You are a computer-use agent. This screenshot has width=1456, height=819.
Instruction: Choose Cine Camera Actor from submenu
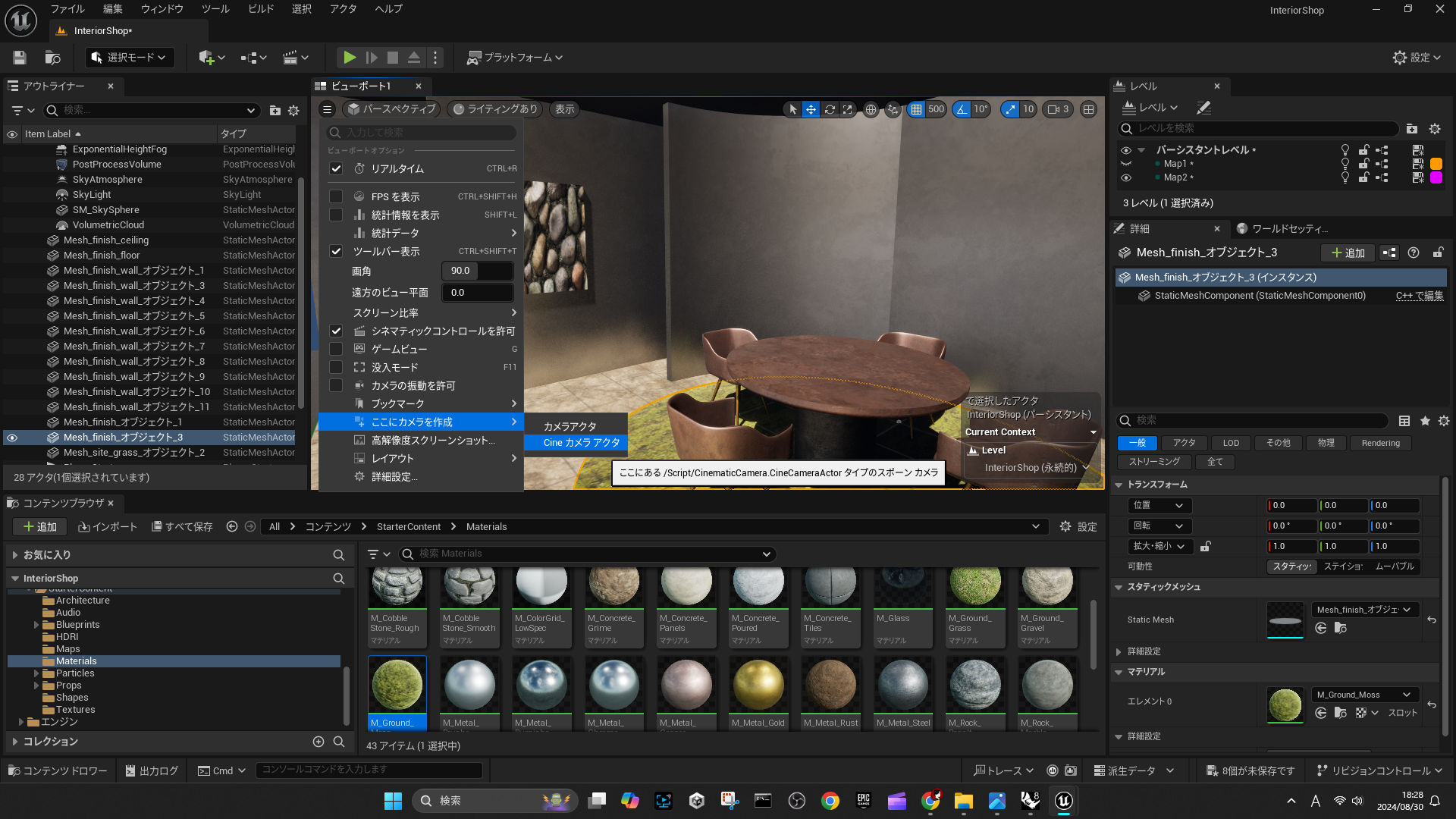pos(582,443)
